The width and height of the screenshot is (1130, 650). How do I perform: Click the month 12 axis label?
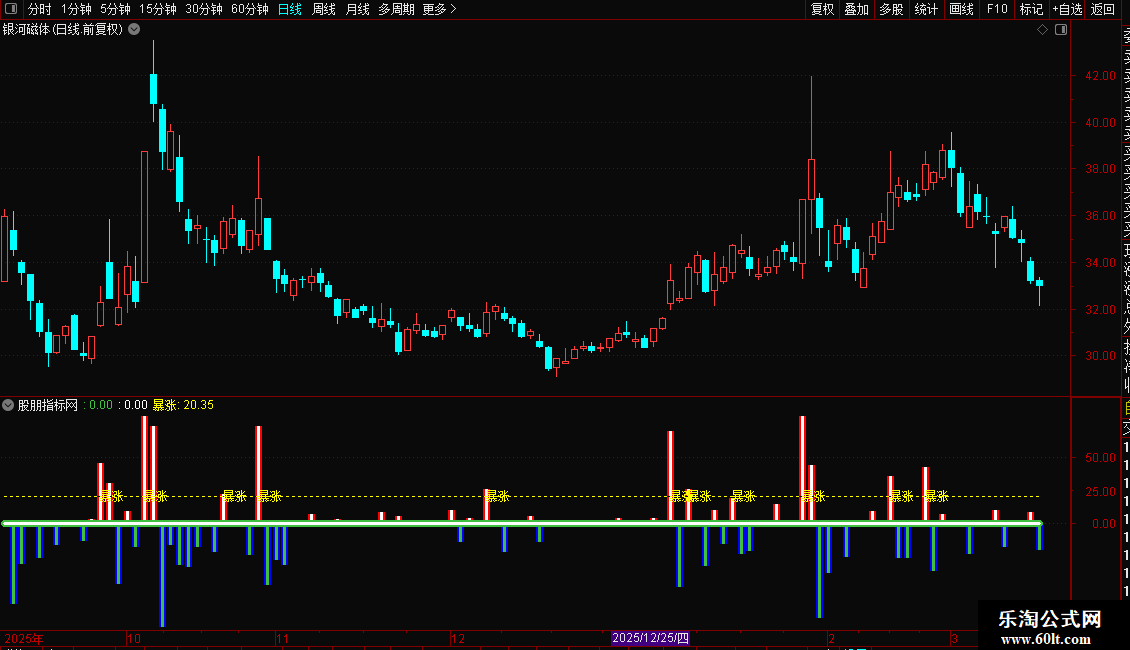(458, 638)
